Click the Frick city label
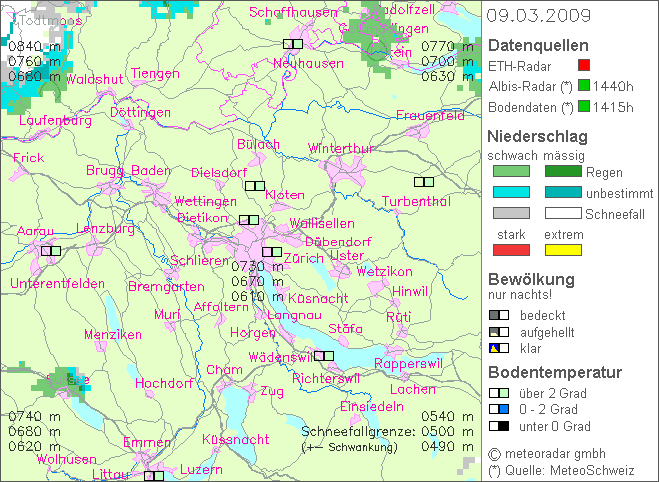The width and height of the screenshot is (659, 482). tap(29, 158)
